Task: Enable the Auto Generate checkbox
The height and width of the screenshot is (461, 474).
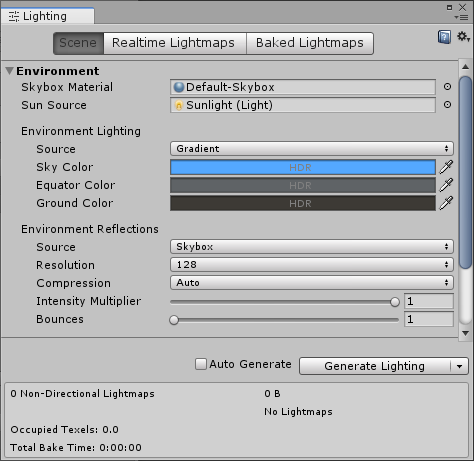Action: 201,364
